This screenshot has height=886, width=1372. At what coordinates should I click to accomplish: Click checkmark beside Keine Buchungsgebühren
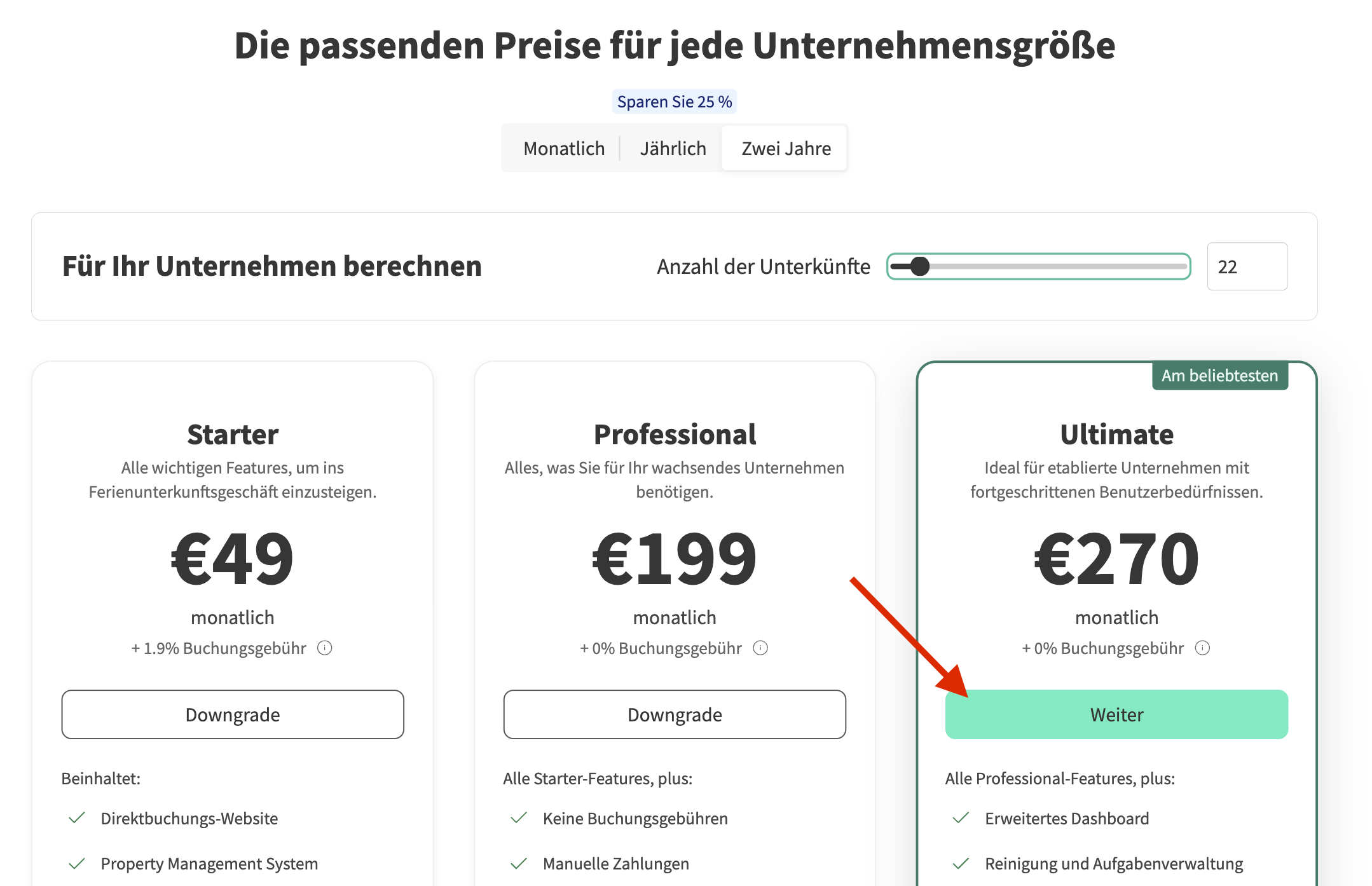coord(519,818)
